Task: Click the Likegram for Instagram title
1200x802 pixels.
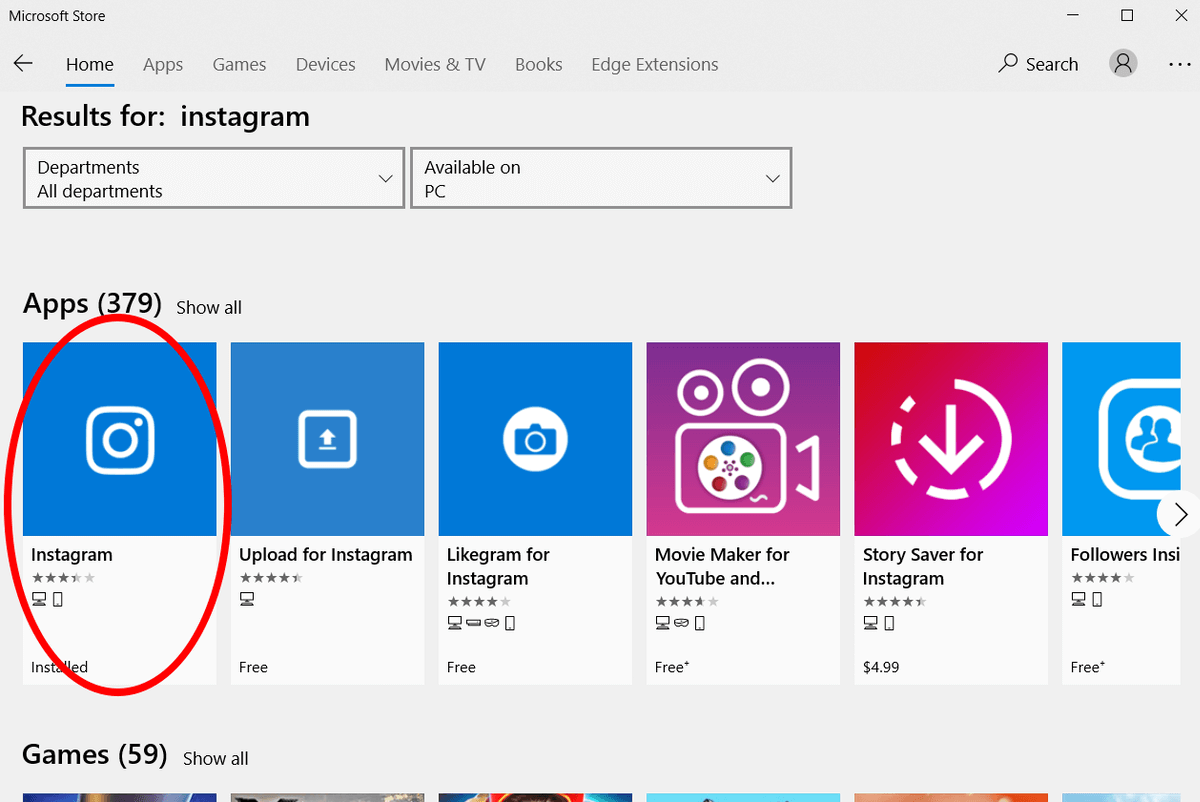Action: click(x=499, y=567)
